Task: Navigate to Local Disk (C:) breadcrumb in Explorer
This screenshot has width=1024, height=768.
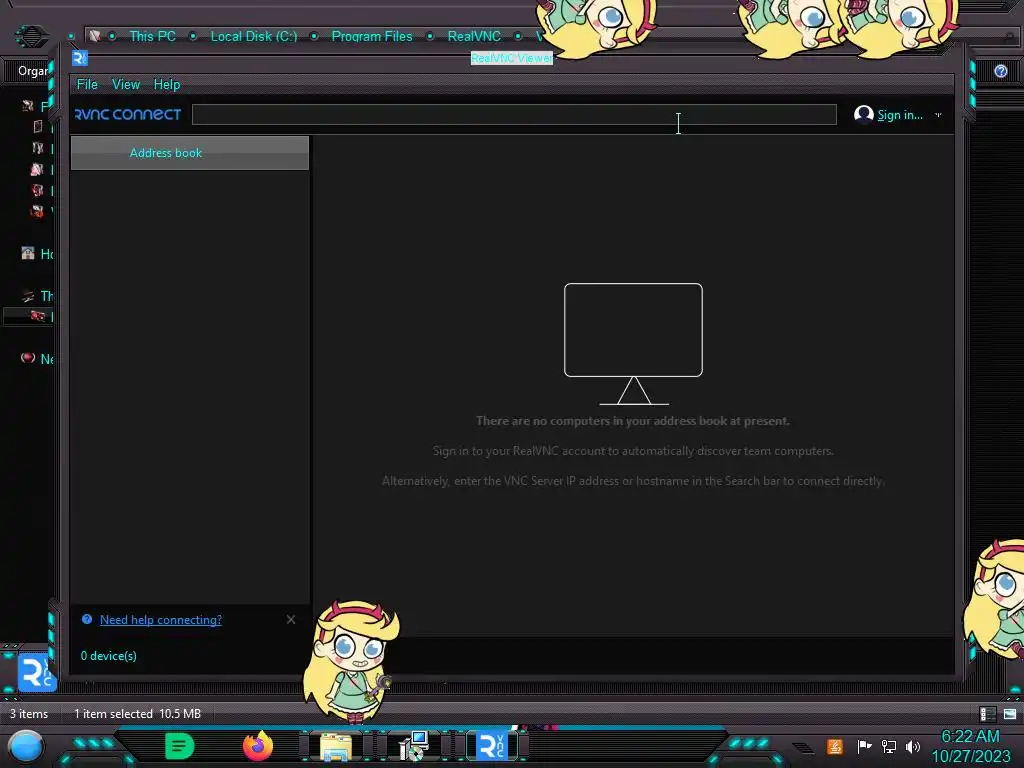Action: point(253,36)
